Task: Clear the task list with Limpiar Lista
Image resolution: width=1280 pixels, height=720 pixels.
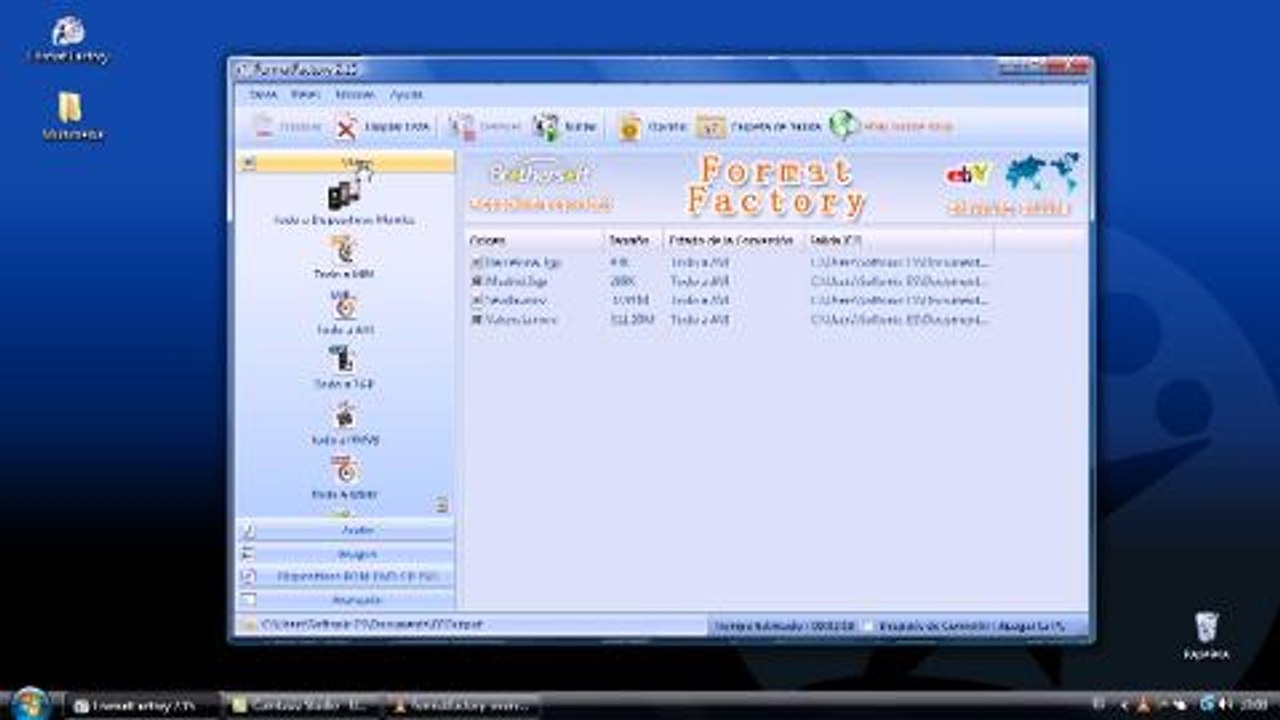Action: 382,127
